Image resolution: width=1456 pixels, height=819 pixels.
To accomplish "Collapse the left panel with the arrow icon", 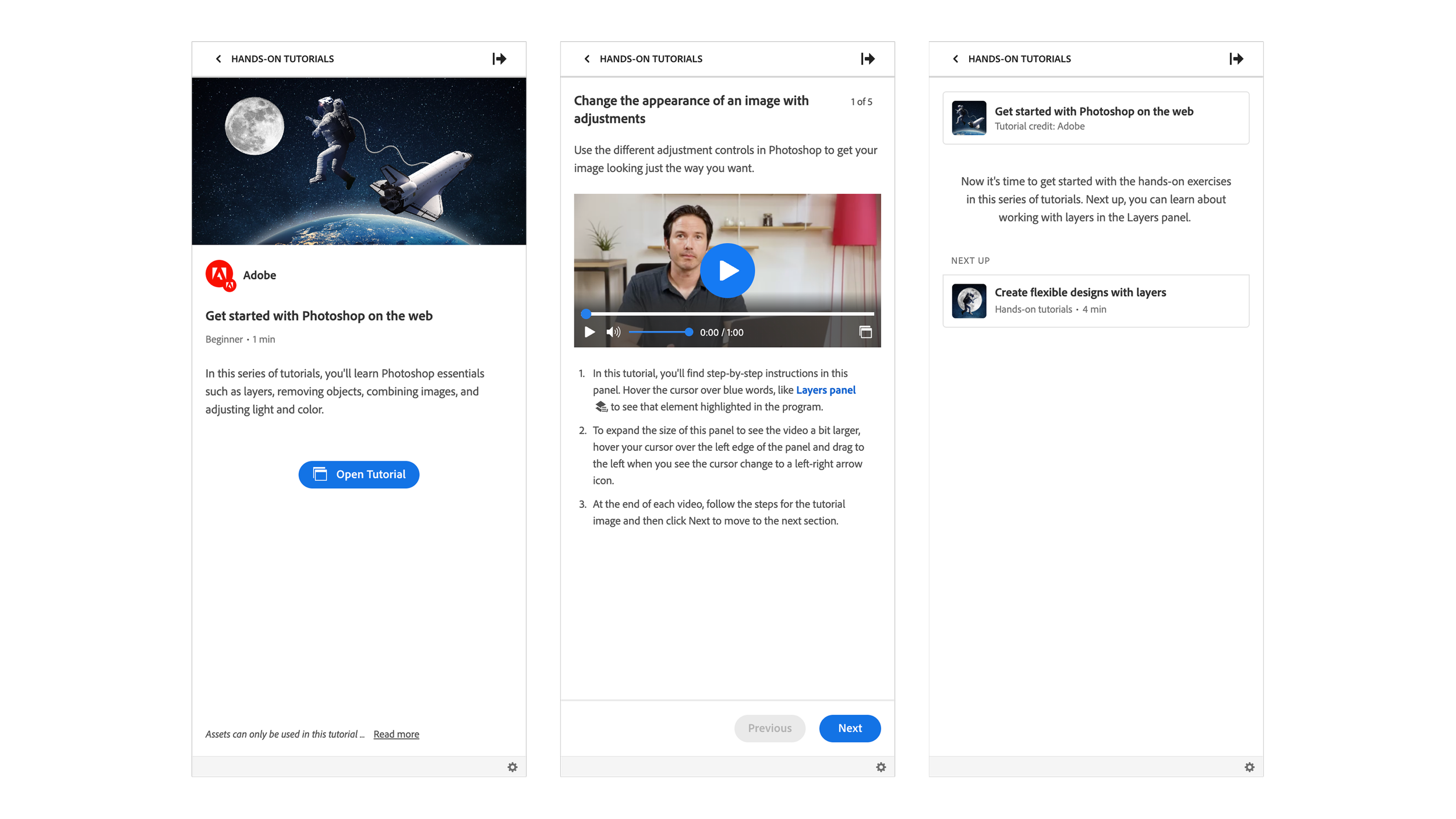I will tap(499, 59).
